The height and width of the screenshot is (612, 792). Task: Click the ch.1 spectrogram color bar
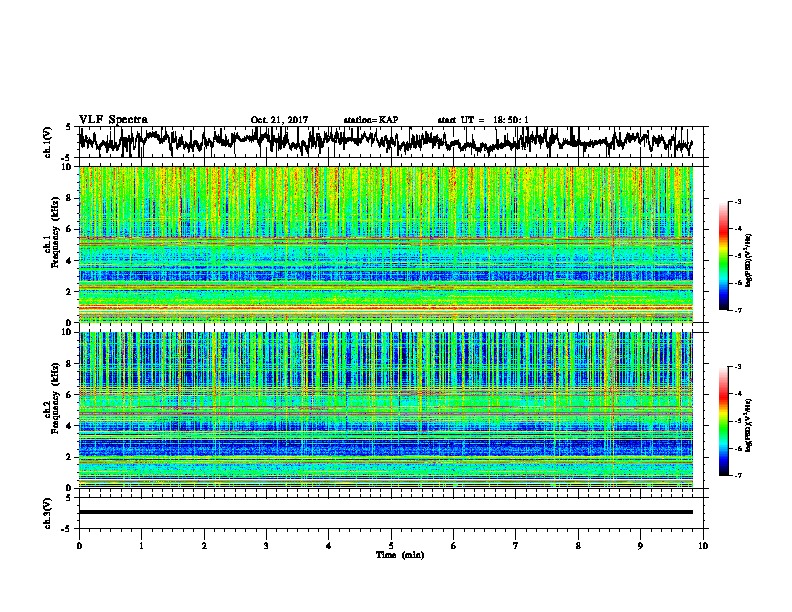point(724,256)
